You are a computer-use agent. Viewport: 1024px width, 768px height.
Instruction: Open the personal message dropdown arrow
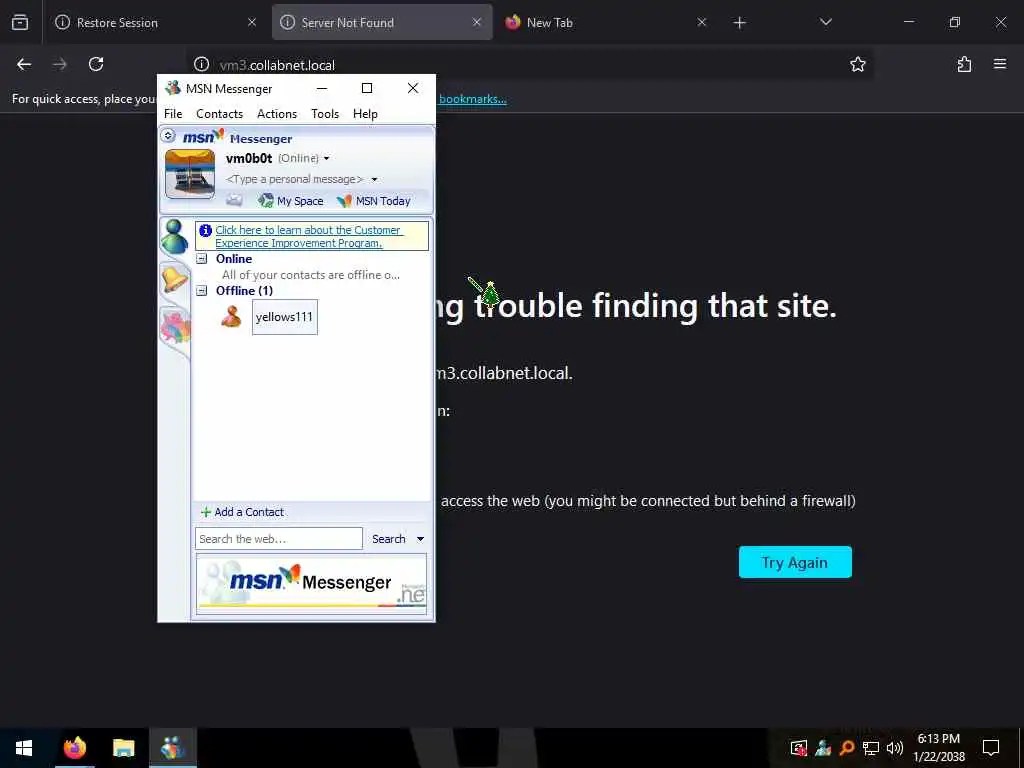(x=374, y=179)
